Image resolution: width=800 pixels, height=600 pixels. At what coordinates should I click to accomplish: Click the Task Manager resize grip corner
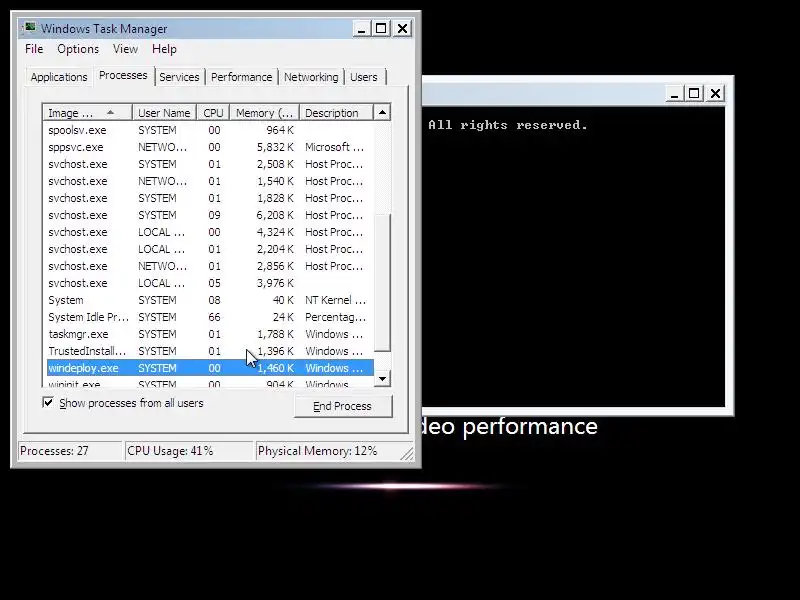point(408,454)
